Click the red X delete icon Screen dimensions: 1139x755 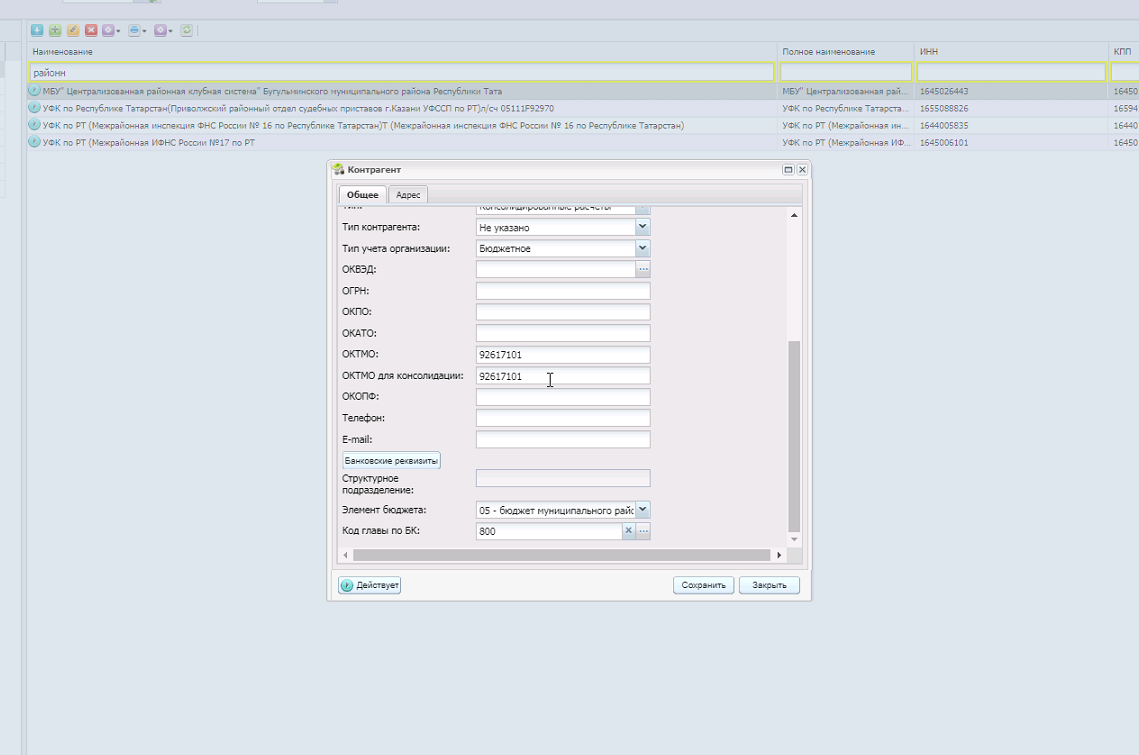[x=91, y=30]
